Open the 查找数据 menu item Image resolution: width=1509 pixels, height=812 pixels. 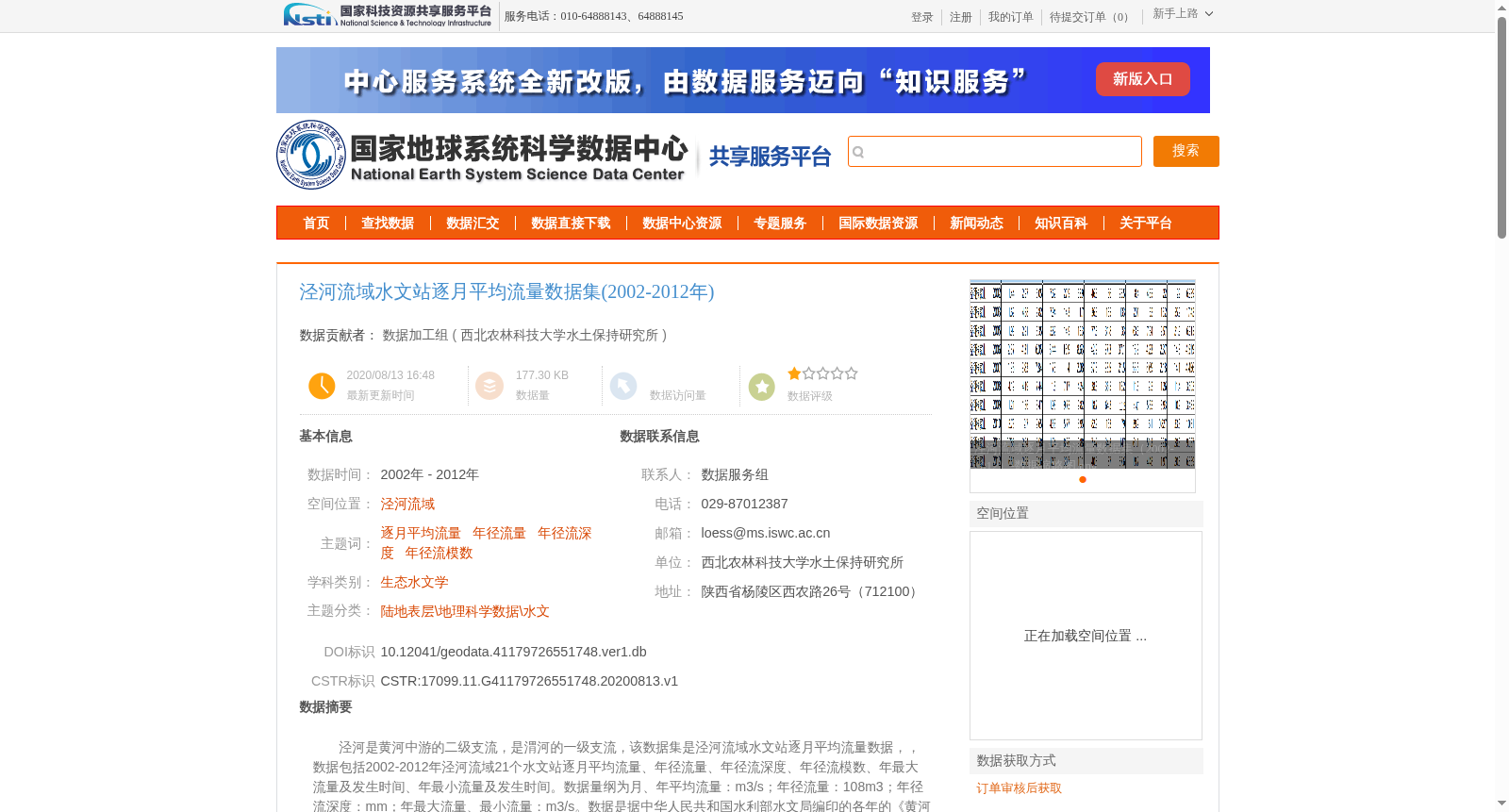pos(388,224)
